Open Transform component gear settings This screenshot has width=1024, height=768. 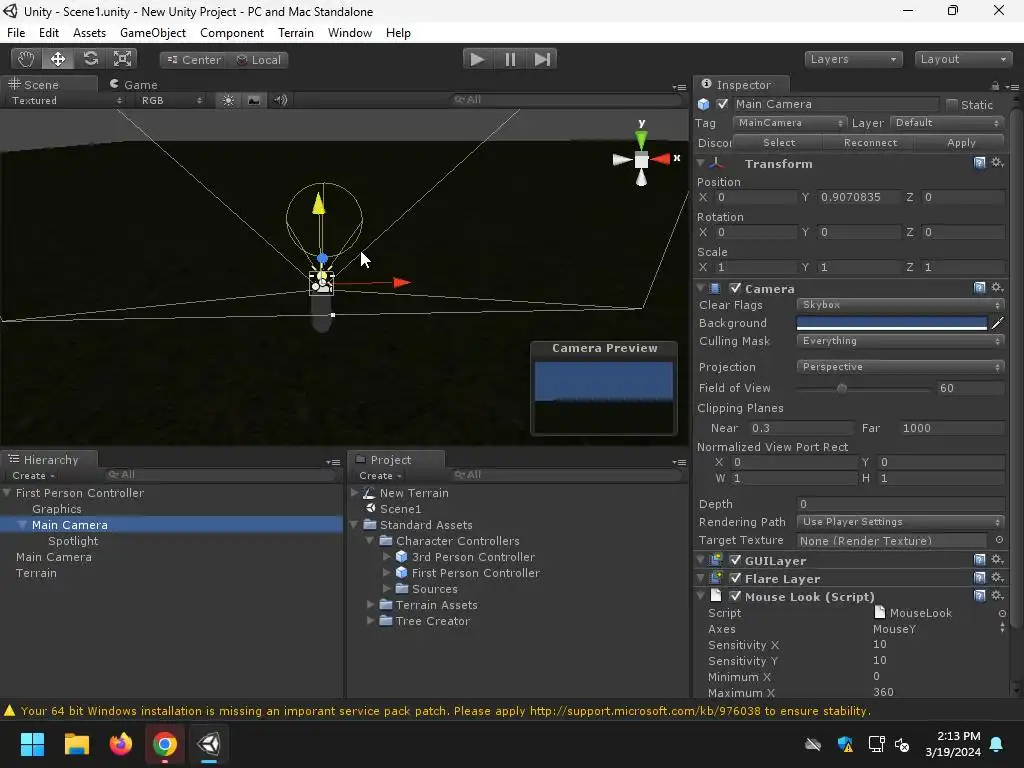[997, 163]
